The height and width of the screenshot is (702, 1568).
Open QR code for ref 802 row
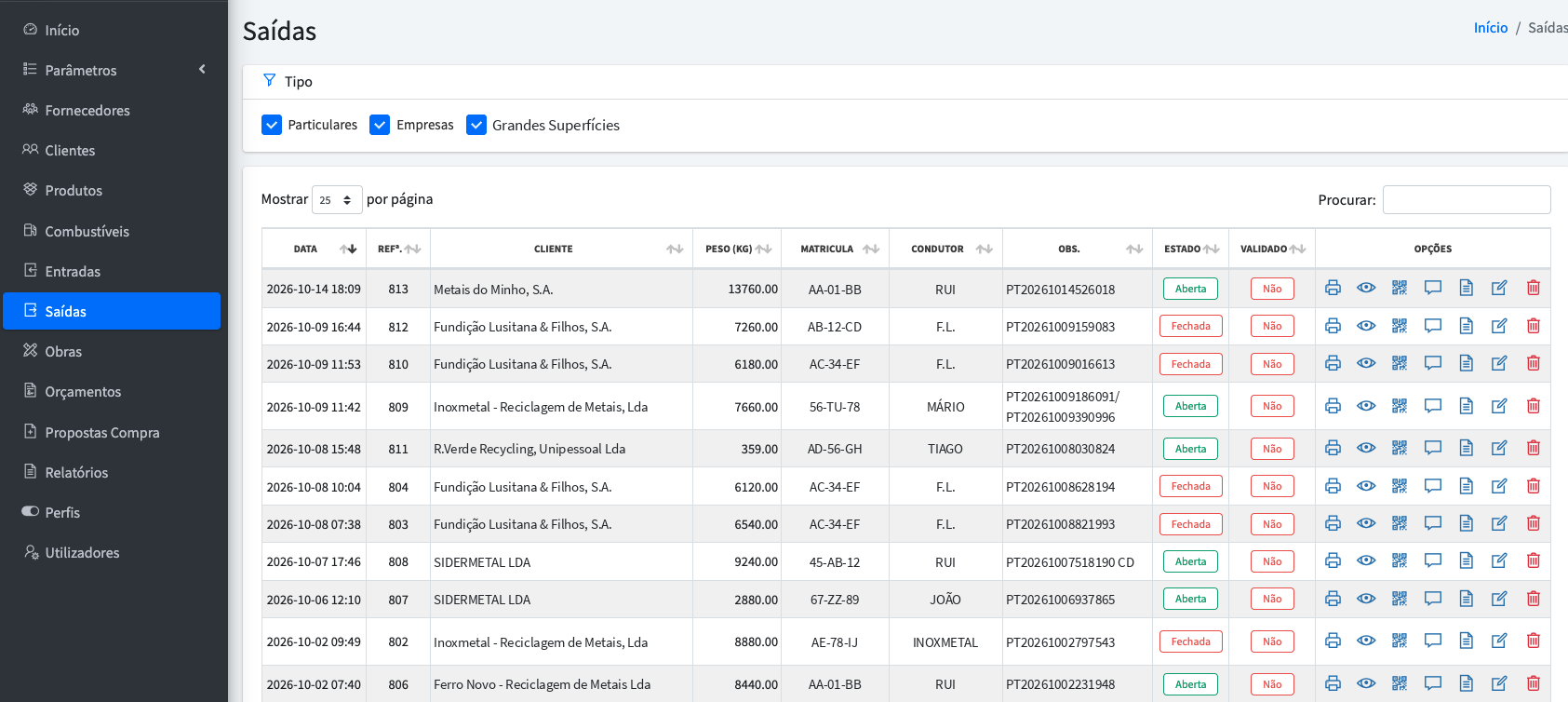pos(1400,641)
